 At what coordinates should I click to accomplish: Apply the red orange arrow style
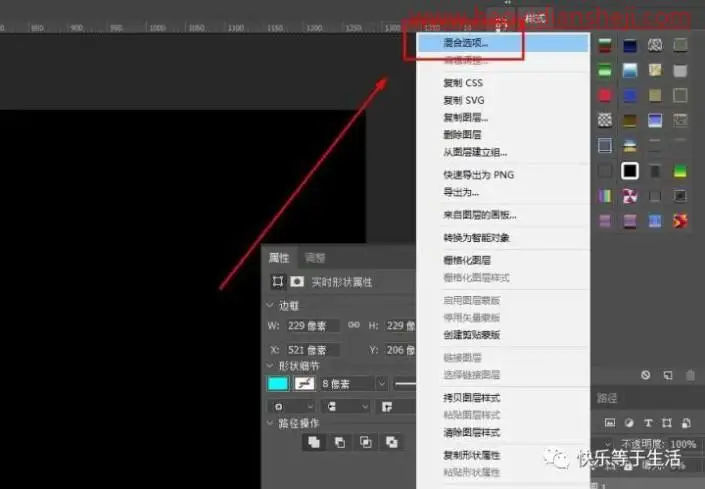[x=680, y=221]
